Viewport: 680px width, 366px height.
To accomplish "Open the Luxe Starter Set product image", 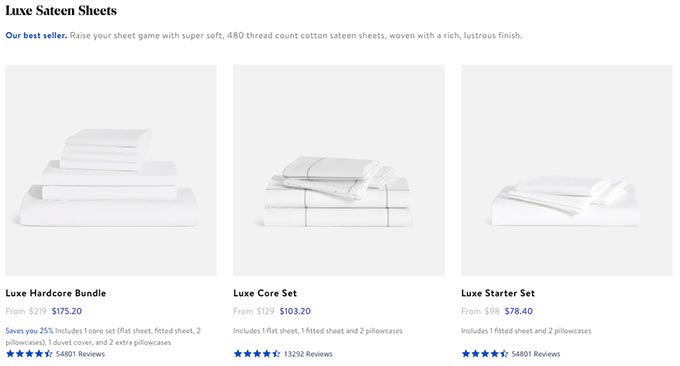I will tap(567, 170).
